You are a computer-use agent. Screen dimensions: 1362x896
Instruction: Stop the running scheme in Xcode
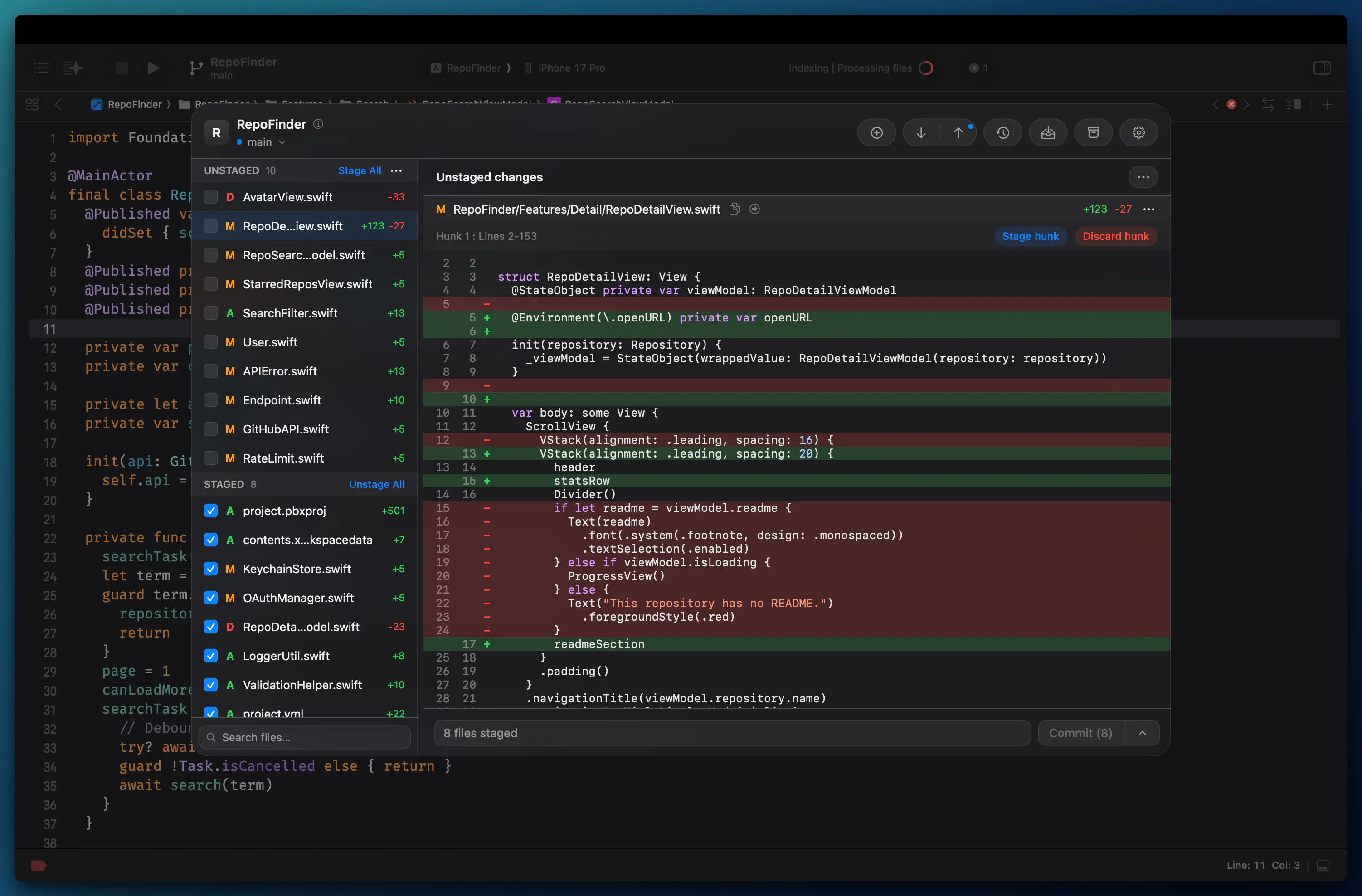coord(122,68)
